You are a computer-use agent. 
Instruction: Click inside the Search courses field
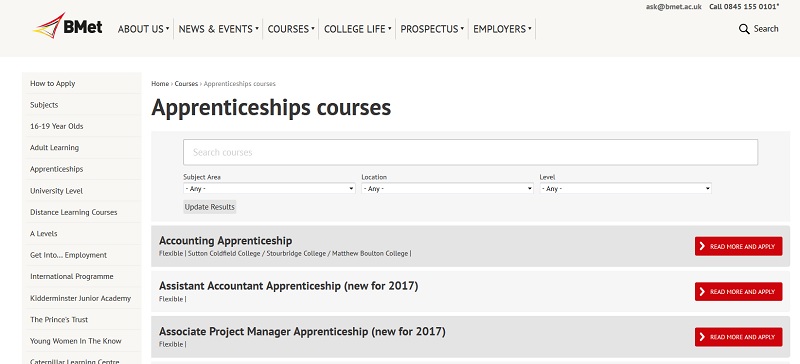click(470, 152)
